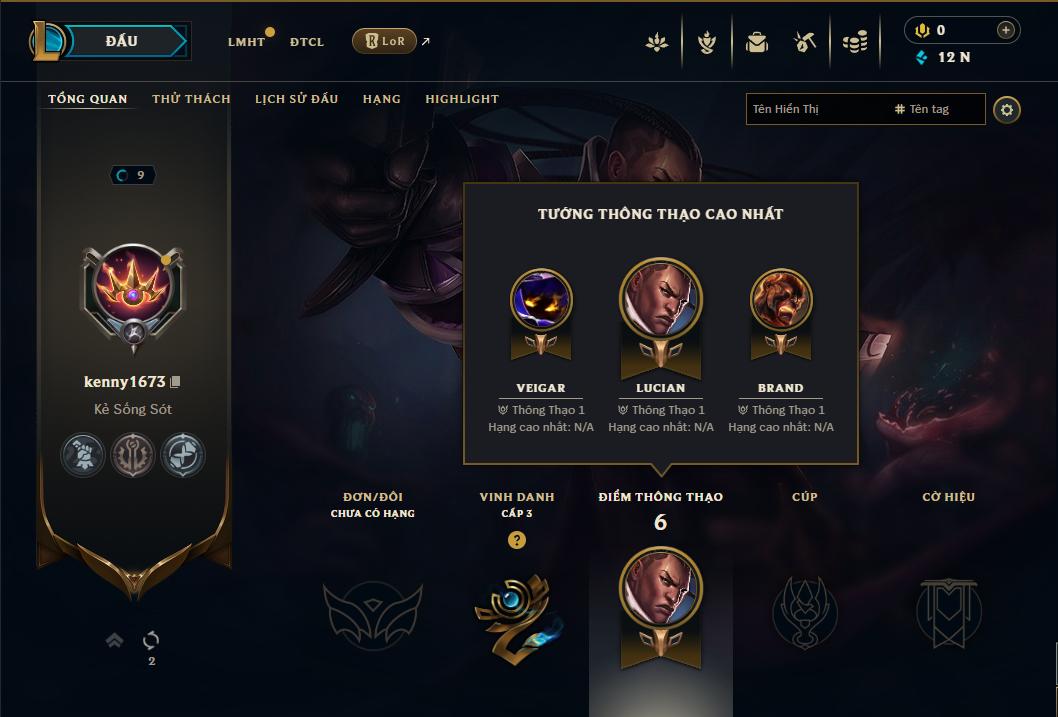Open profile settings gear icon

coord(1007,110)
